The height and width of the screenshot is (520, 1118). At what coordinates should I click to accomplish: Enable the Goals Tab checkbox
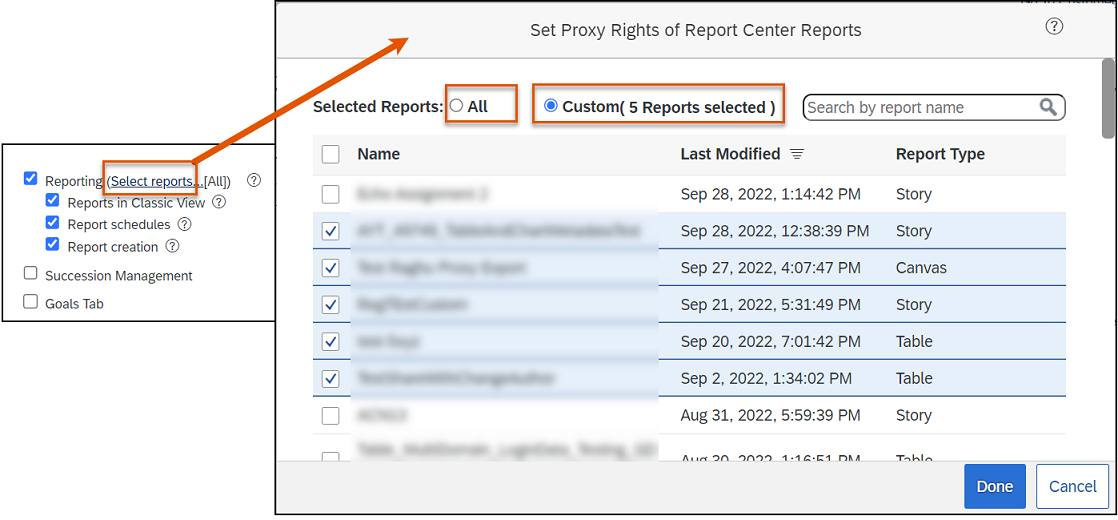click(30, 302)
